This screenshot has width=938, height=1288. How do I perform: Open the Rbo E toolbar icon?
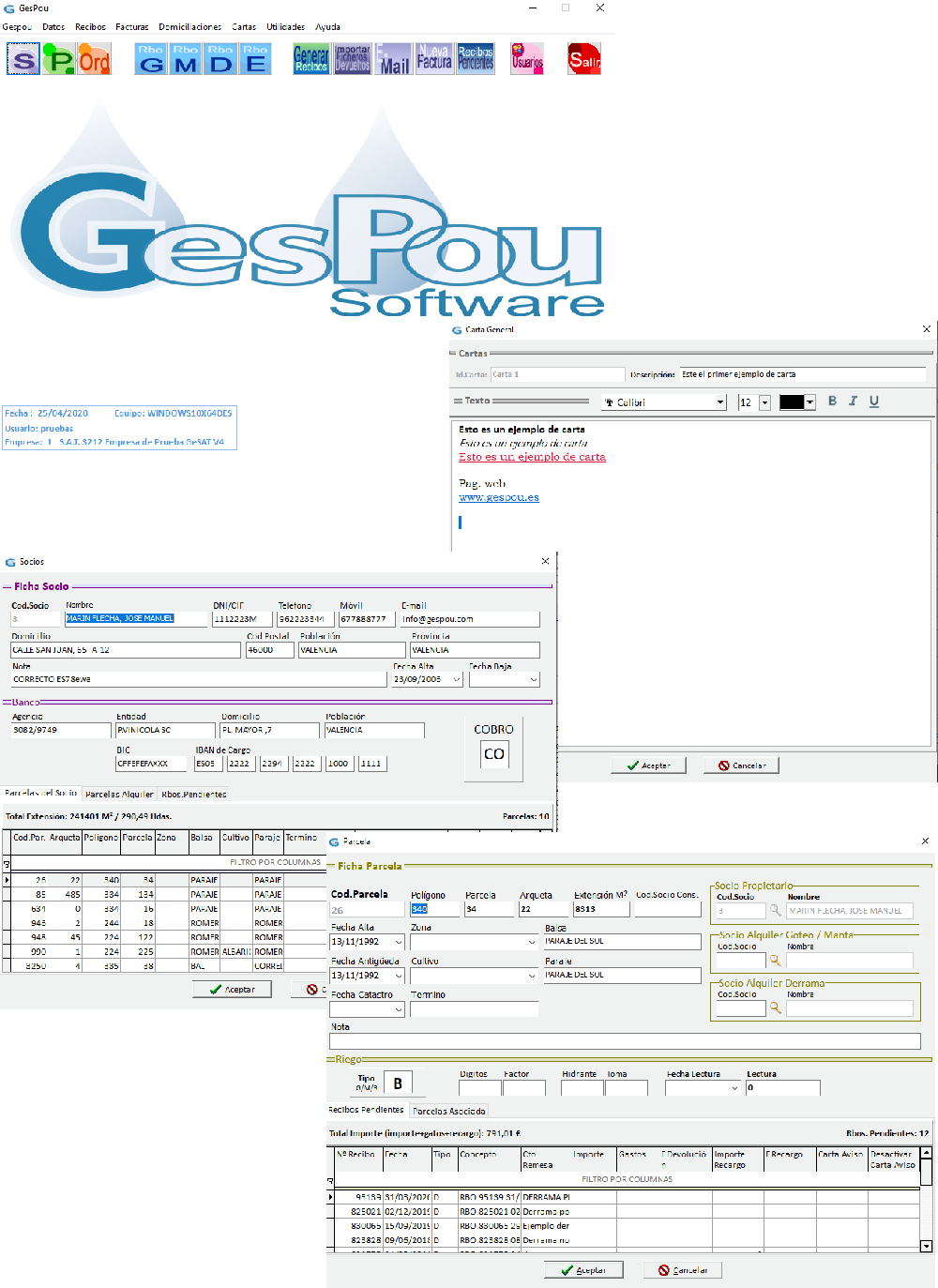(255, 59)
